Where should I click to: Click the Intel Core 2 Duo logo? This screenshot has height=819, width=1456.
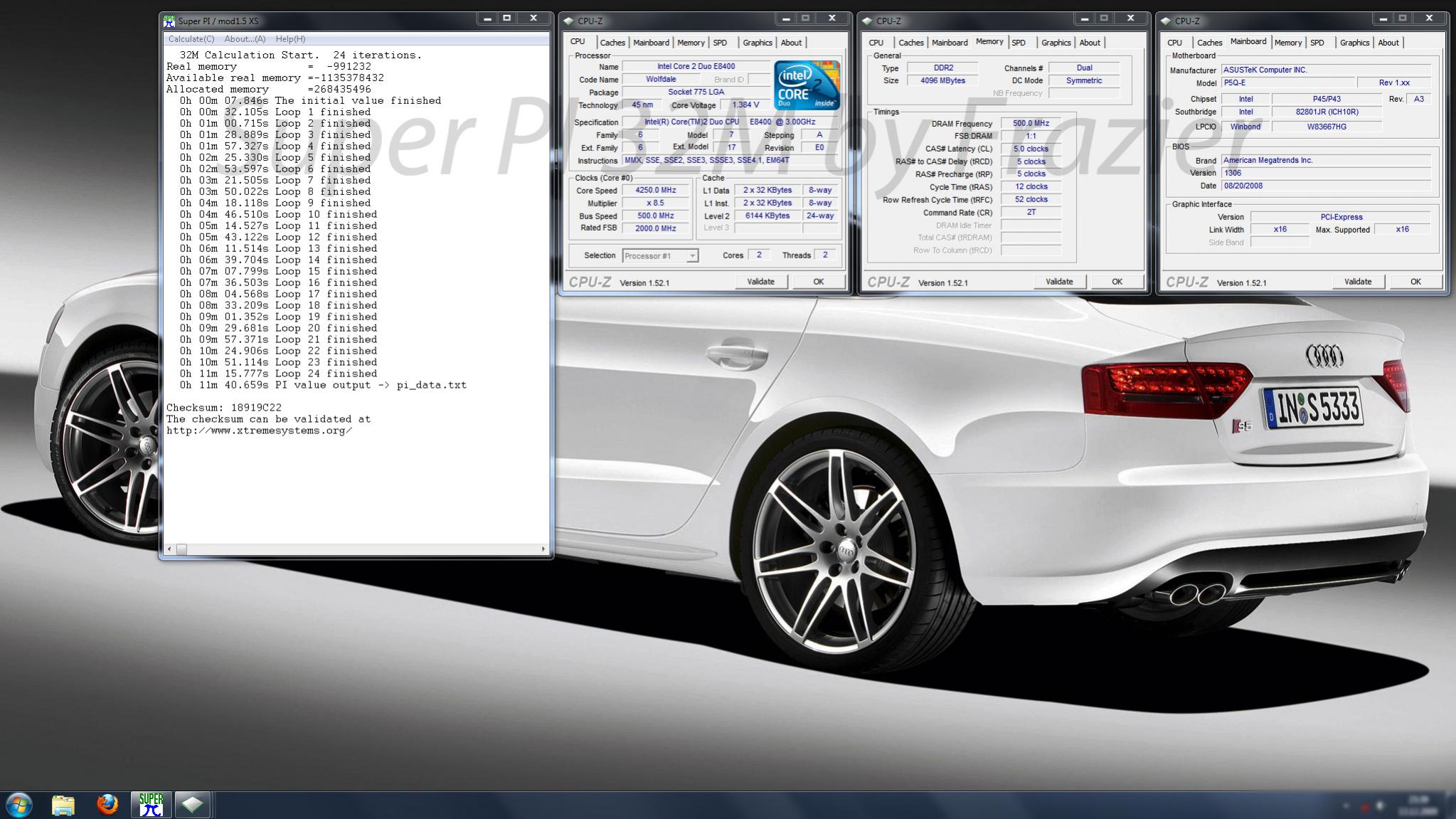click(x=807, y=85)
